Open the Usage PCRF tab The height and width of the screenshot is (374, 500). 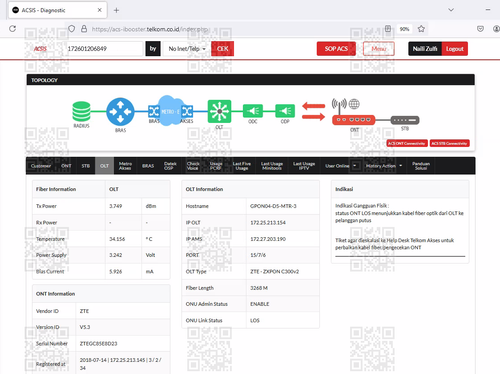point(216,166)
